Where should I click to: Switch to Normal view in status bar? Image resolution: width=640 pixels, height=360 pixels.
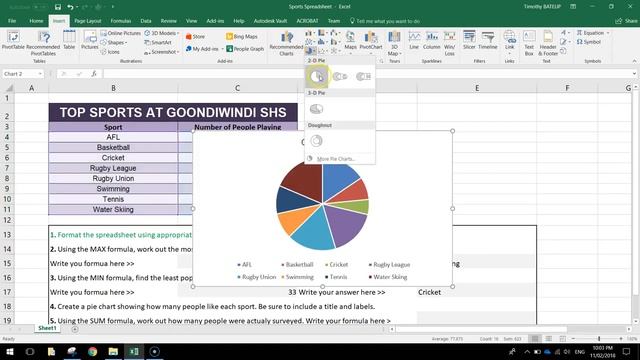tap(535, 339)
